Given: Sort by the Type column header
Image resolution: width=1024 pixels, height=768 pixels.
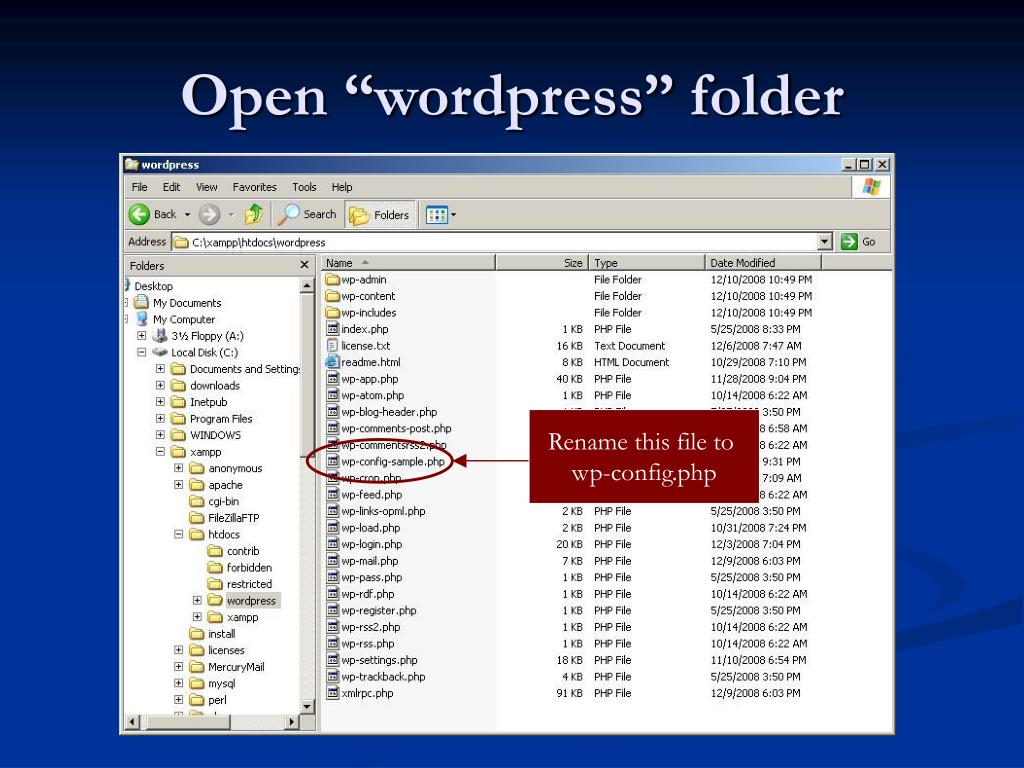Looking at the screenshot, I should (x=647, y=263).
